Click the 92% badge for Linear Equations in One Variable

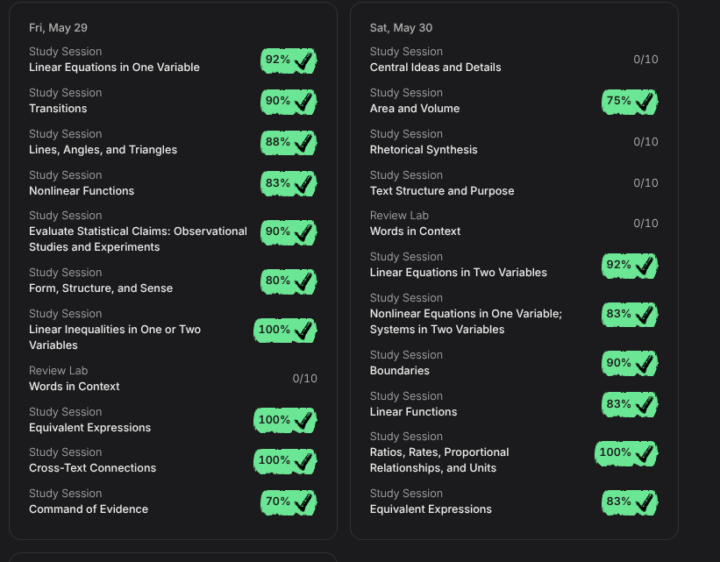(x=288, y=61)
